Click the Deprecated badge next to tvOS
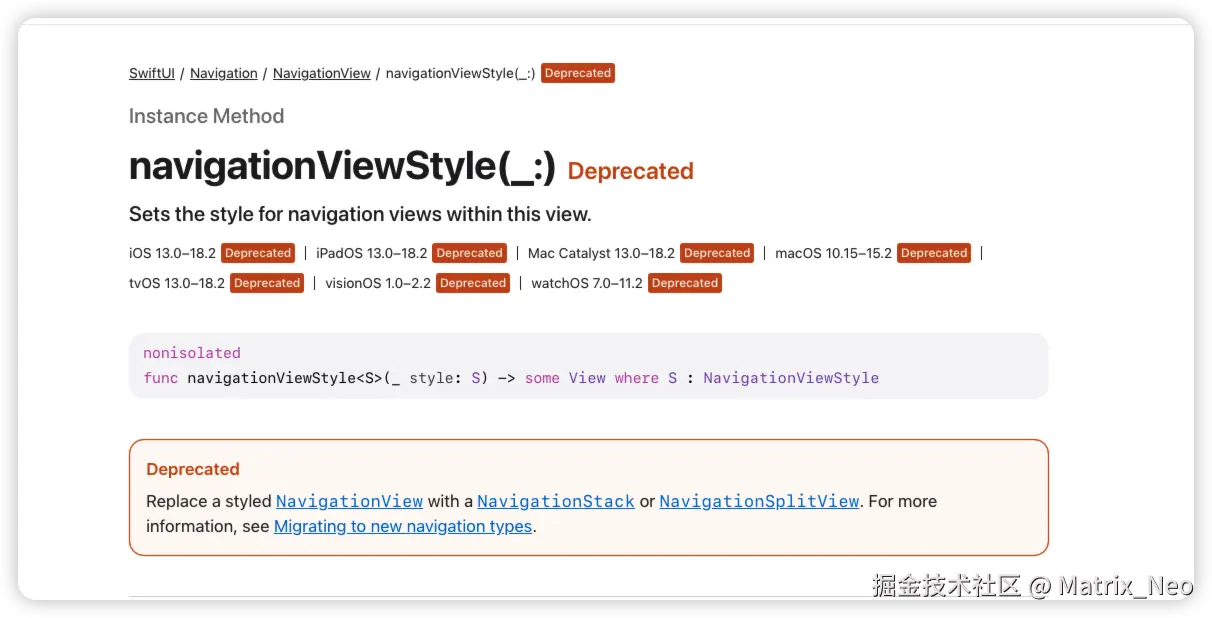Image resolution: width=1212 pixels, height=618 pixels. point(267,283)
